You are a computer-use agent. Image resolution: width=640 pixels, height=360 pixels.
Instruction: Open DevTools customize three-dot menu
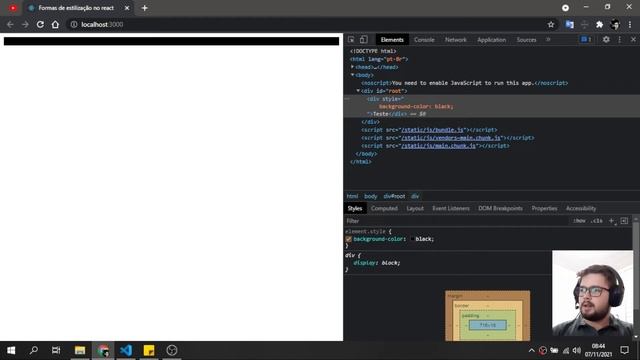[x=620, y=39]
